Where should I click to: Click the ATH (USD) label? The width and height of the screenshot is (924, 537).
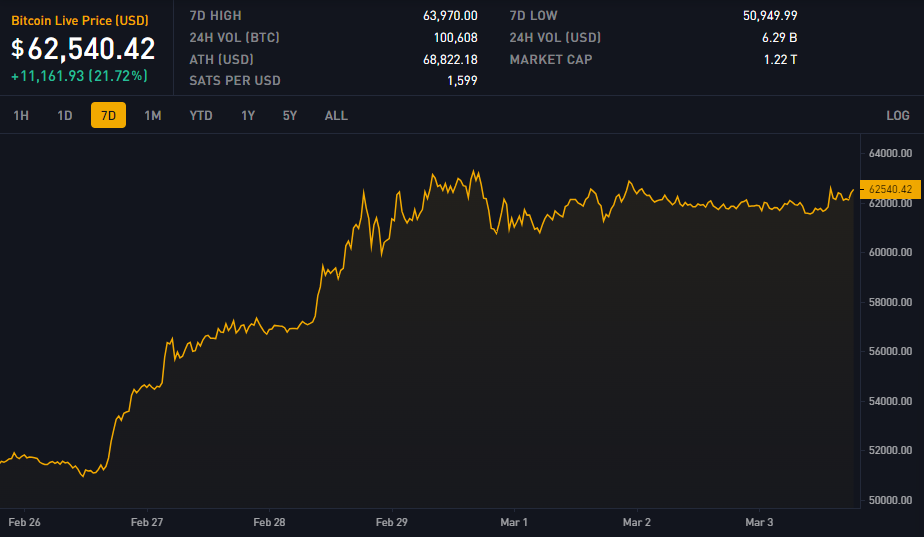222,60
